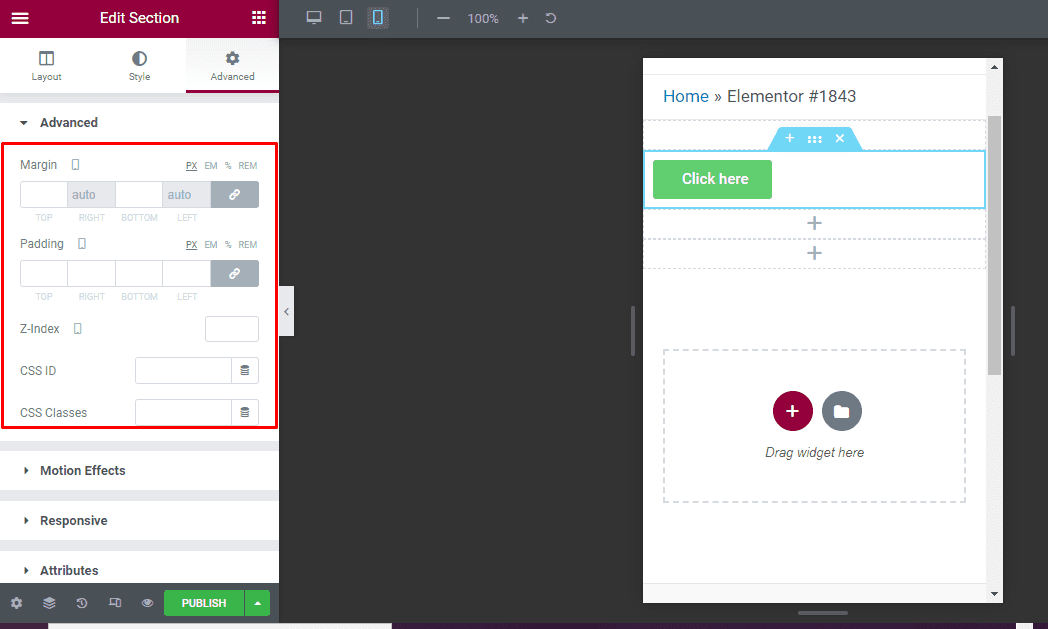1048x629 pixels.
Task: Expand the Motion Effects section
Action: point(83,470)
